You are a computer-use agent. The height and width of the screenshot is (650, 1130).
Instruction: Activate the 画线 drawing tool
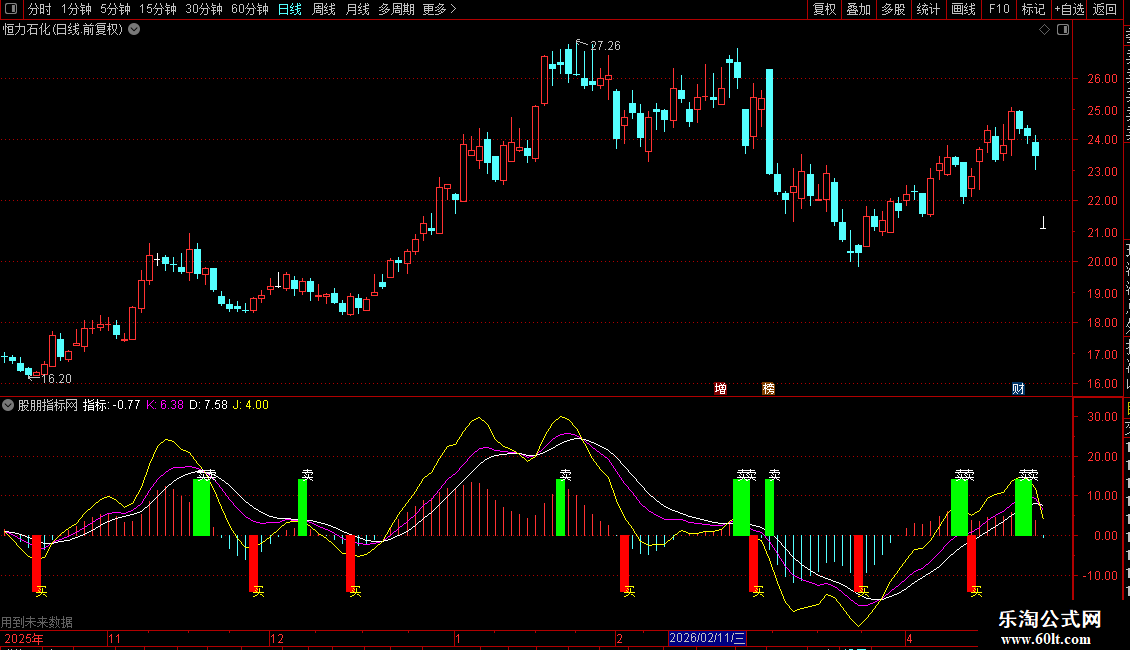click(964, 9)
